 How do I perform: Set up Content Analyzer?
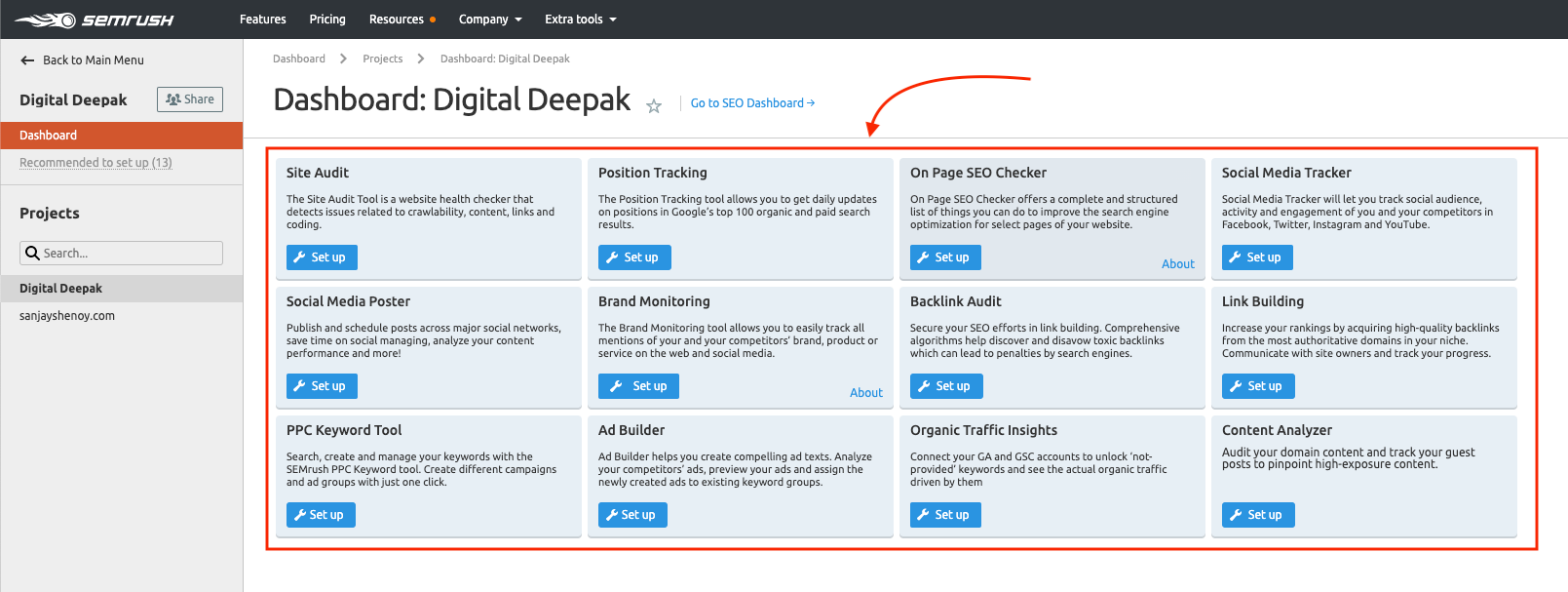[1258, 515]
